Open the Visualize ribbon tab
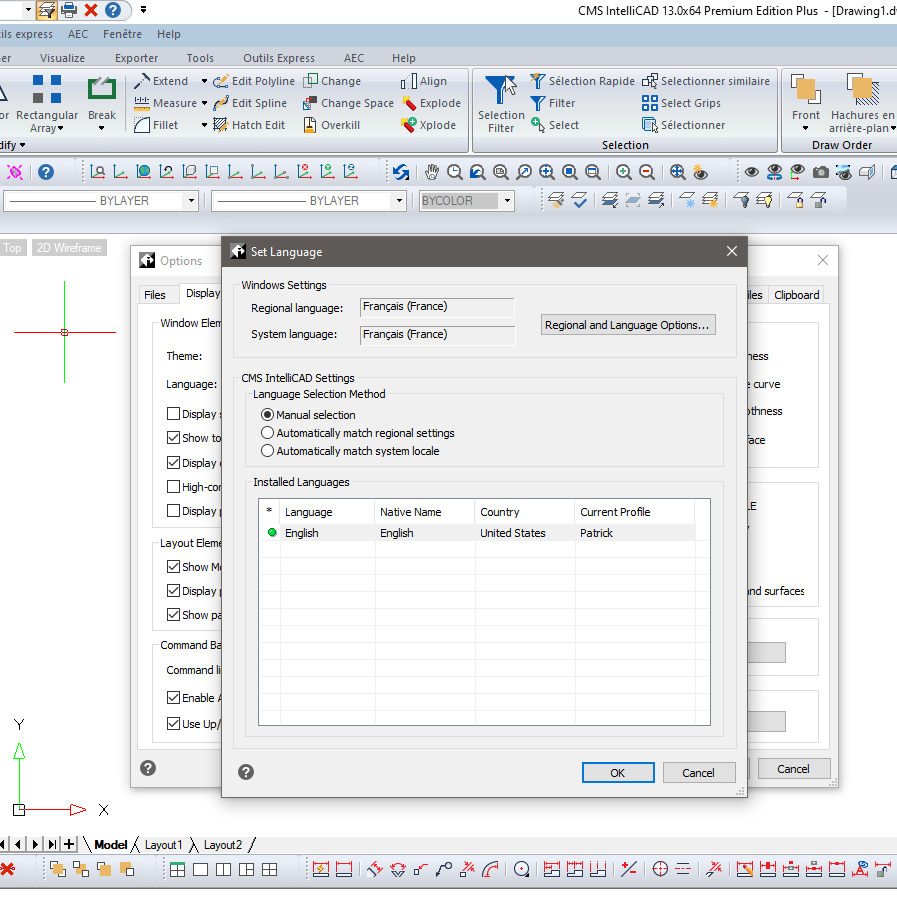 coord(63,58)
